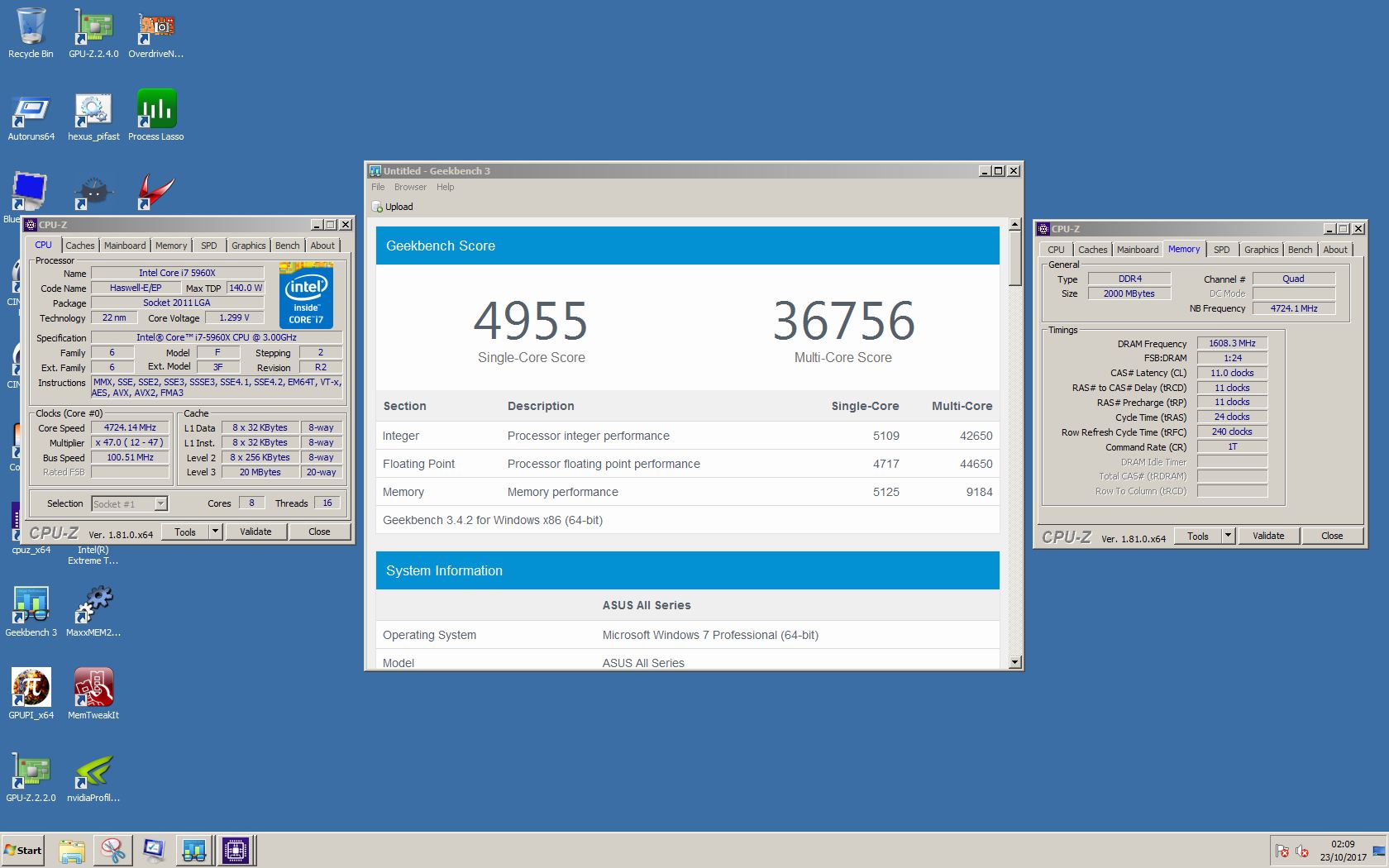Click the Operating System row in System Information

click(687, 635)
